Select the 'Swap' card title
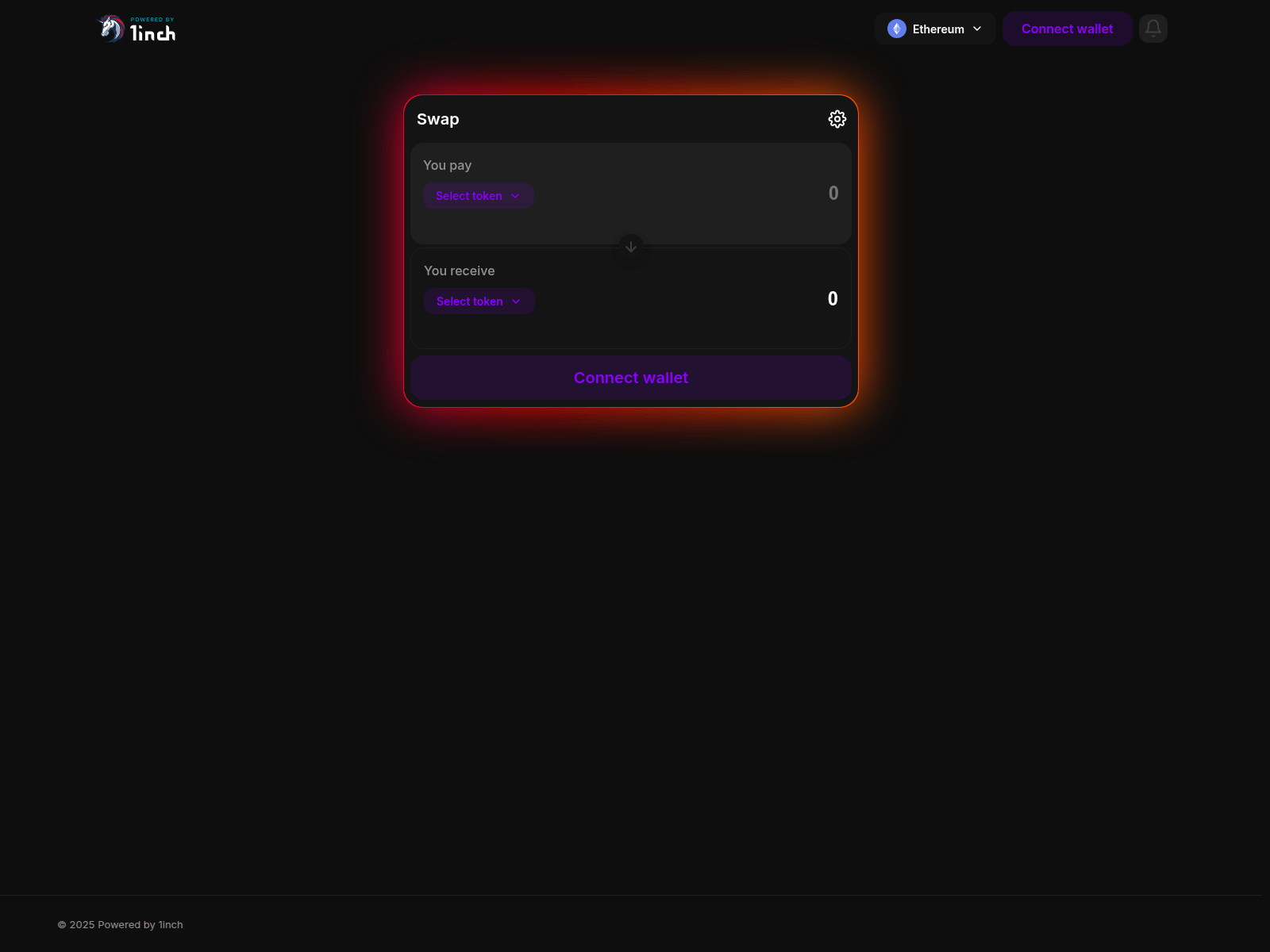 point(439,119)
